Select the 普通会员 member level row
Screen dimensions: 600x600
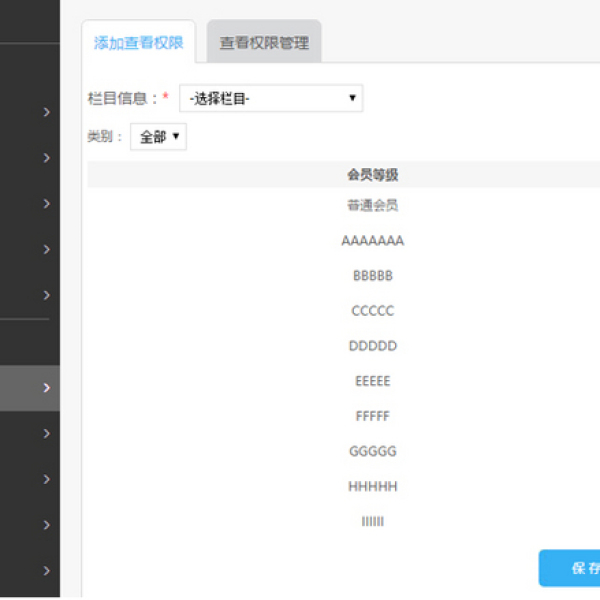click(x=372, y=206)
